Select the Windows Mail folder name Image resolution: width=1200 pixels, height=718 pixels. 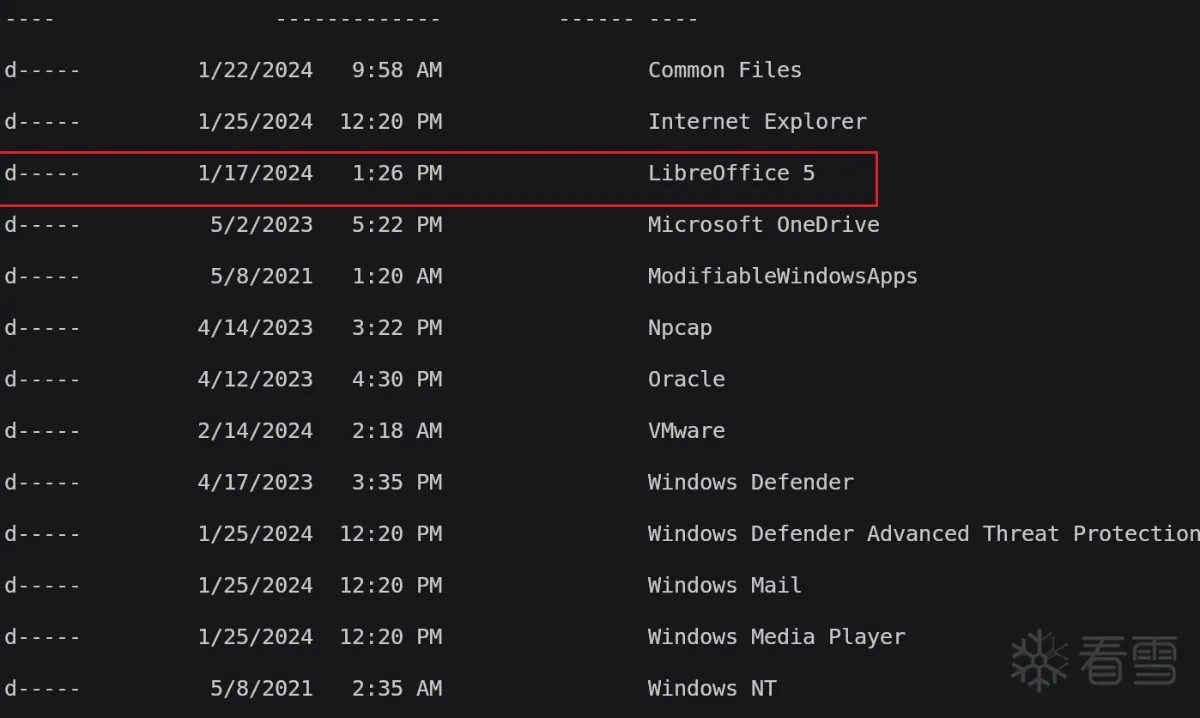[724, 585]
